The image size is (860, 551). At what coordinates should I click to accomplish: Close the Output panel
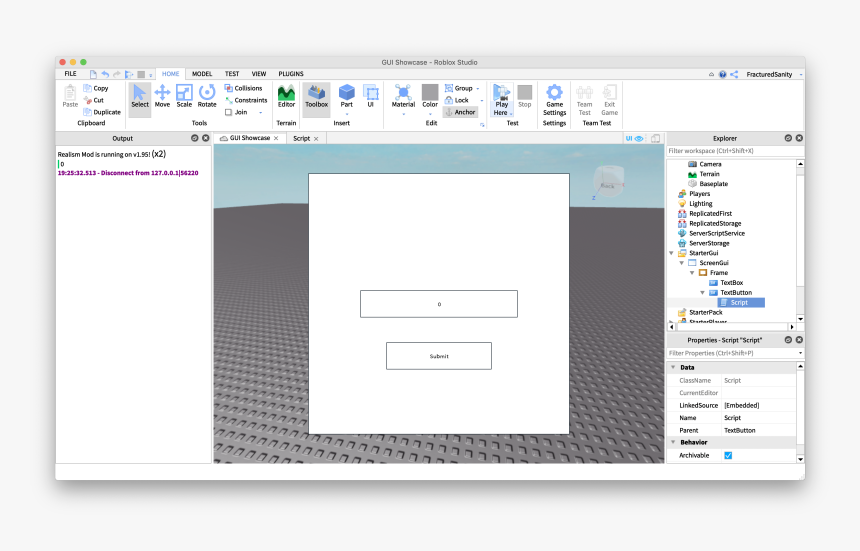coord(206,138)
